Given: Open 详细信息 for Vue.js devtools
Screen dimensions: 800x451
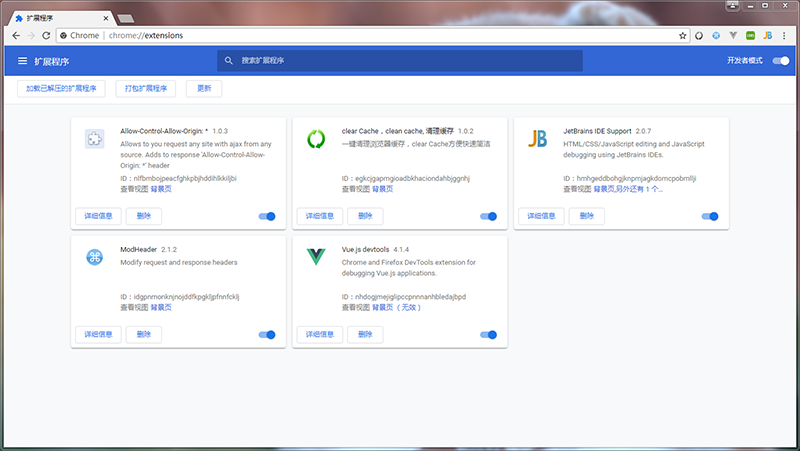Looking at the screenshot, I should click(x=320, y=334).
